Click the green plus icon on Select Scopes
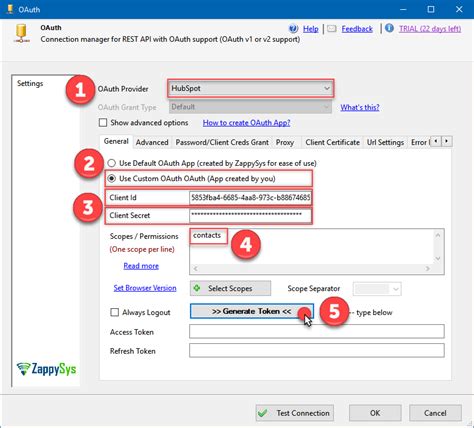Image resolution: width=474 pixels, height=428 pixels. pos(197,288)
